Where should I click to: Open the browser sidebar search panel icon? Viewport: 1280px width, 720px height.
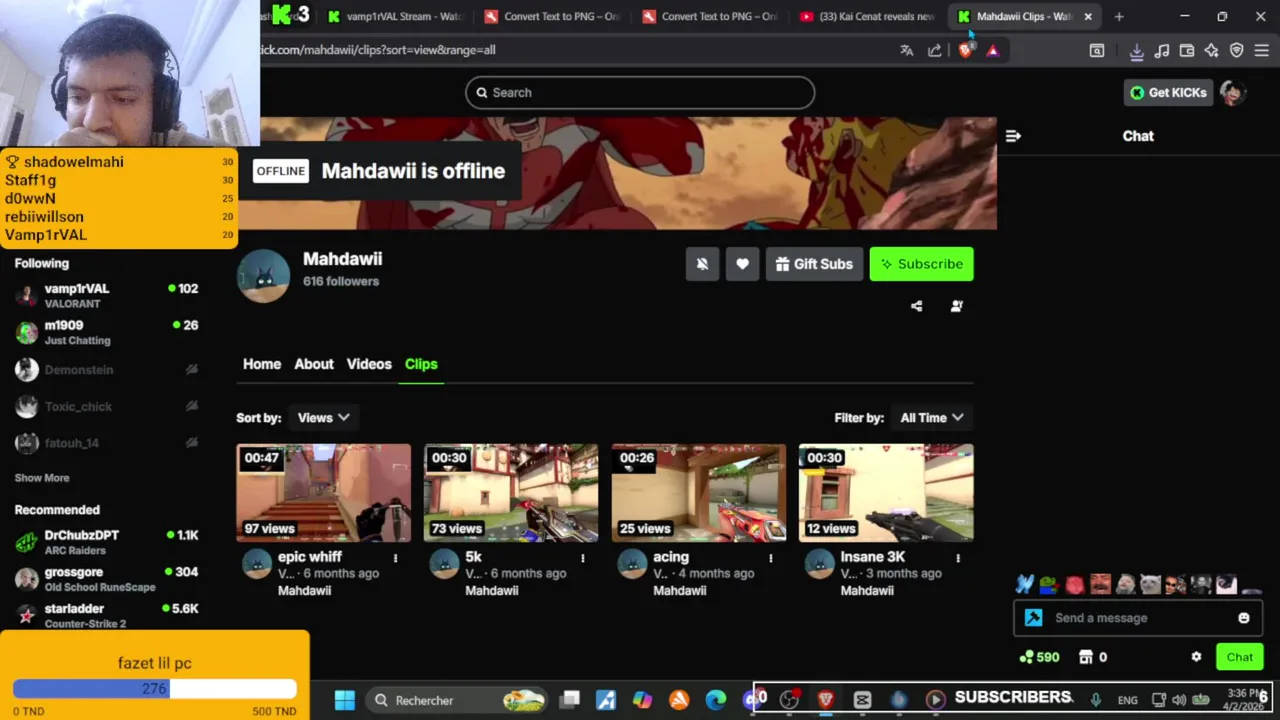(1097, 50)
